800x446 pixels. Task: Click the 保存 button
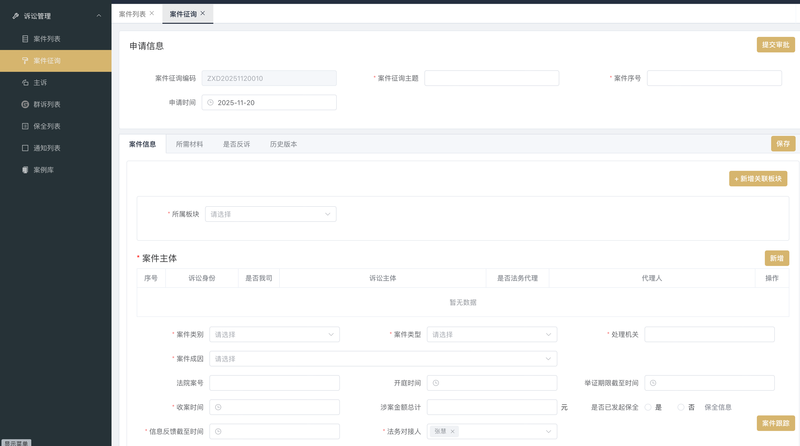[783, 144]
